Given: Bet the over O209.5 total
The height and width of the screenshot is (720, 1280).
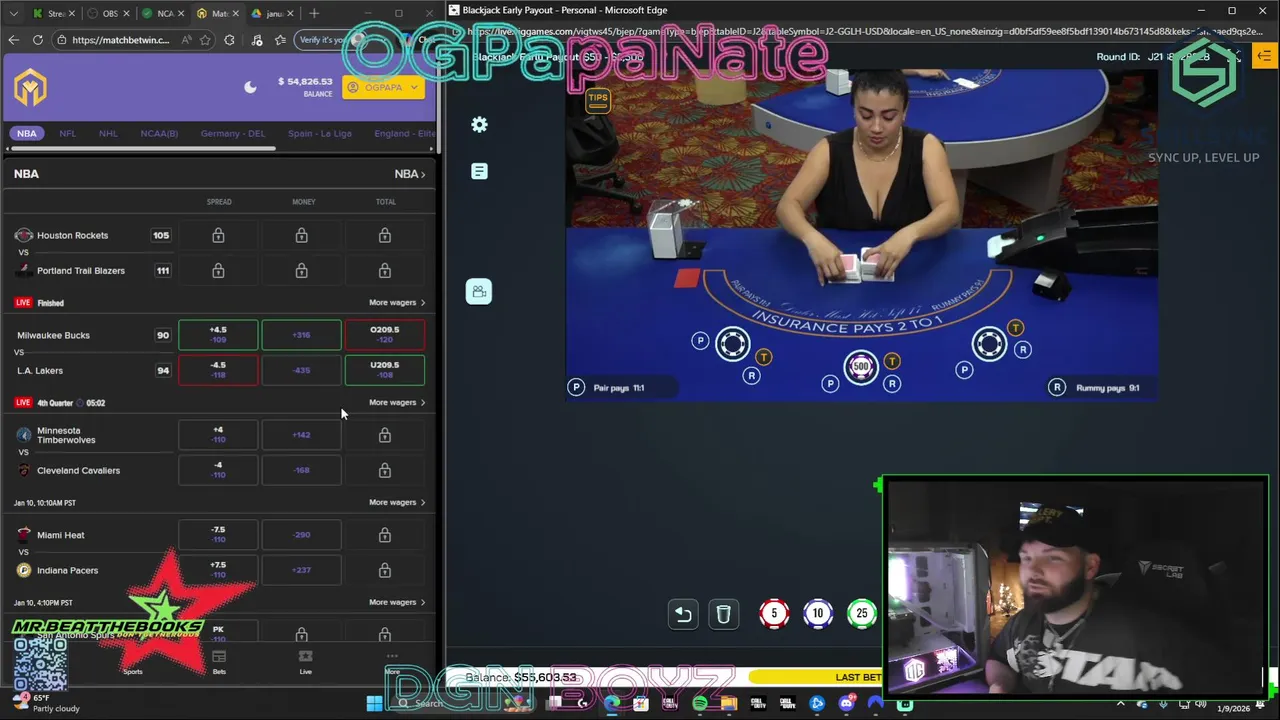Looking at the screenshot, I should pyautogui.click(x=384, y=335).
